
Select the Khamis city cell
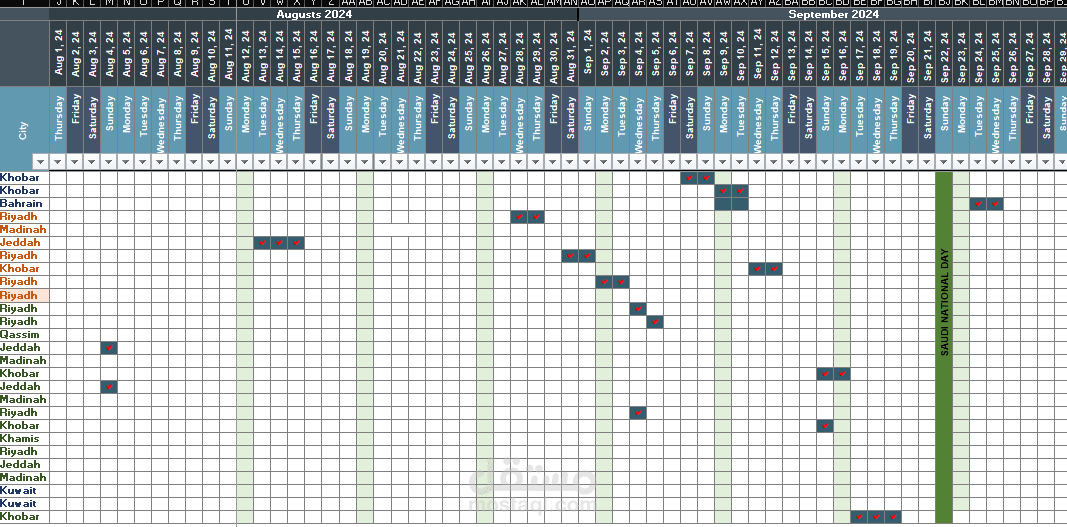tap(24, 438)
